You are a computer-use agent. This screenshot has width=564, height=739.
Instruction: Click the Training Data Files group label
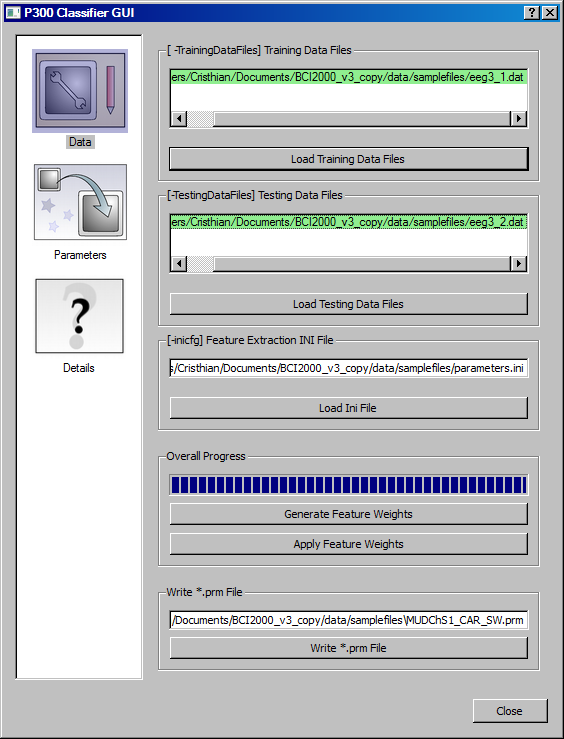coord(259,50)
